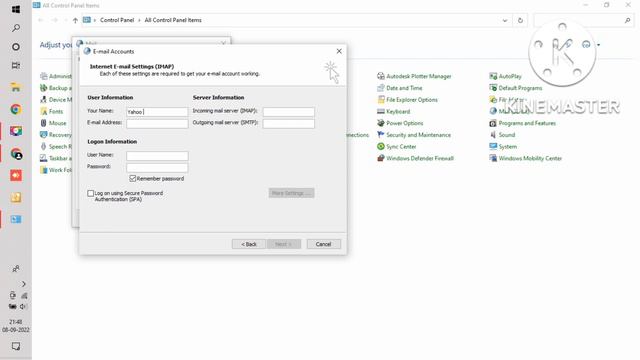Viewport: 640px width, 360px height.
Task: Open Programs and Features icon
Action: [493, 123]
